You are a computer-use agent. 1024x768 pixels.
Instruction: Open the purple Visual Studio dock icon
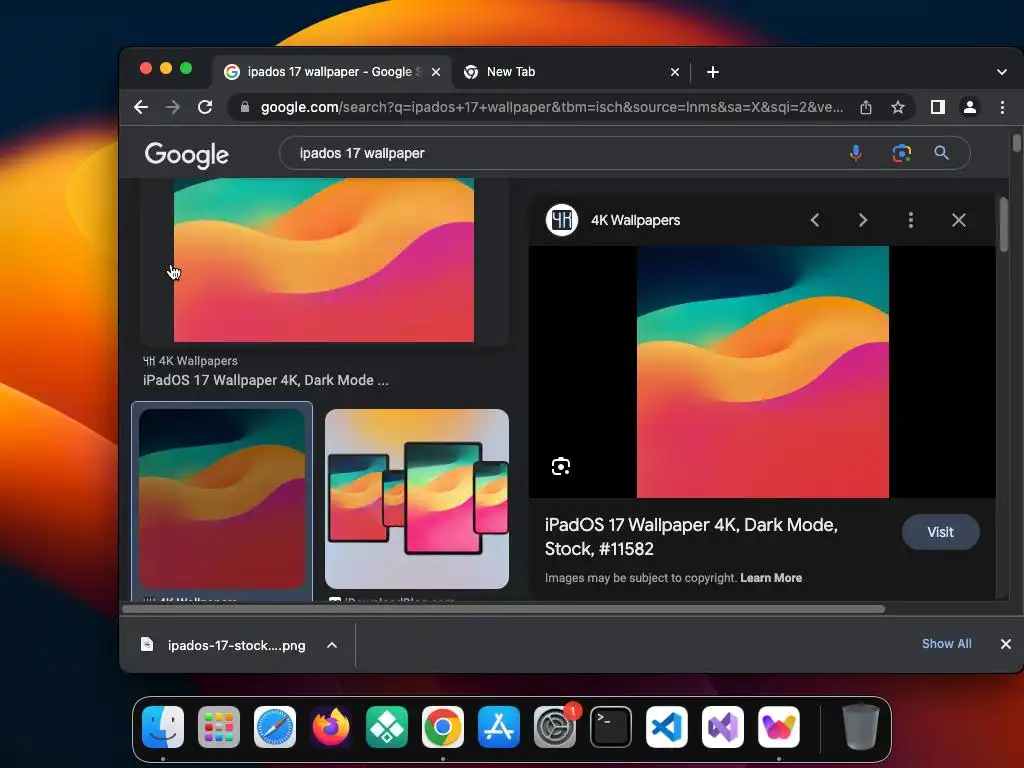click(723, 727)
